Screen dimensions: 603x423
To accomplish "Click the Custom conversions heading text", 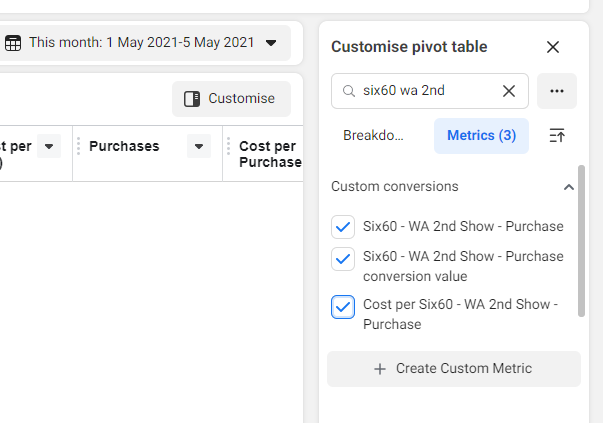I will tap(395, 187).
